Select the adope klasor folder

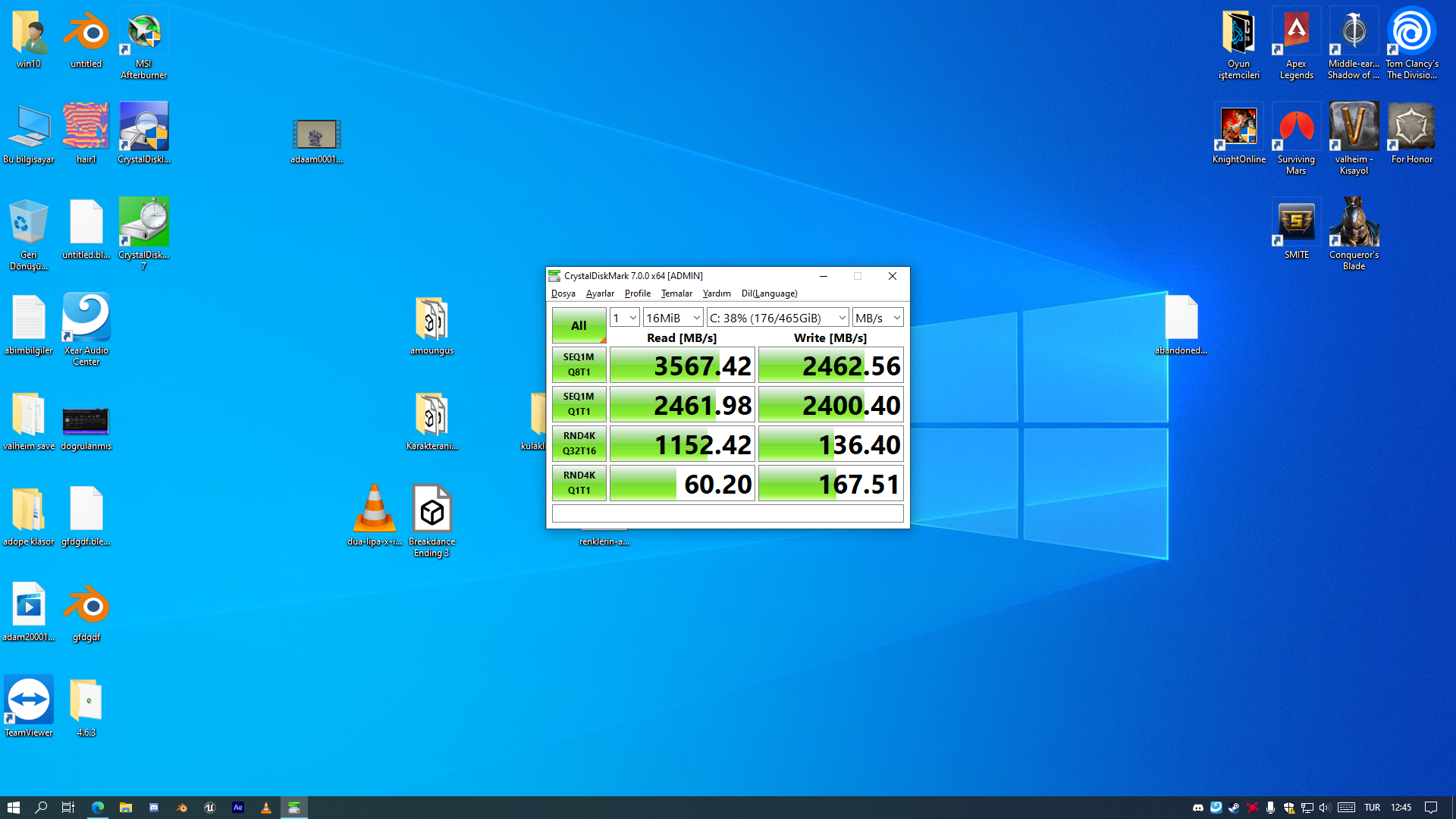coord(29,516)
